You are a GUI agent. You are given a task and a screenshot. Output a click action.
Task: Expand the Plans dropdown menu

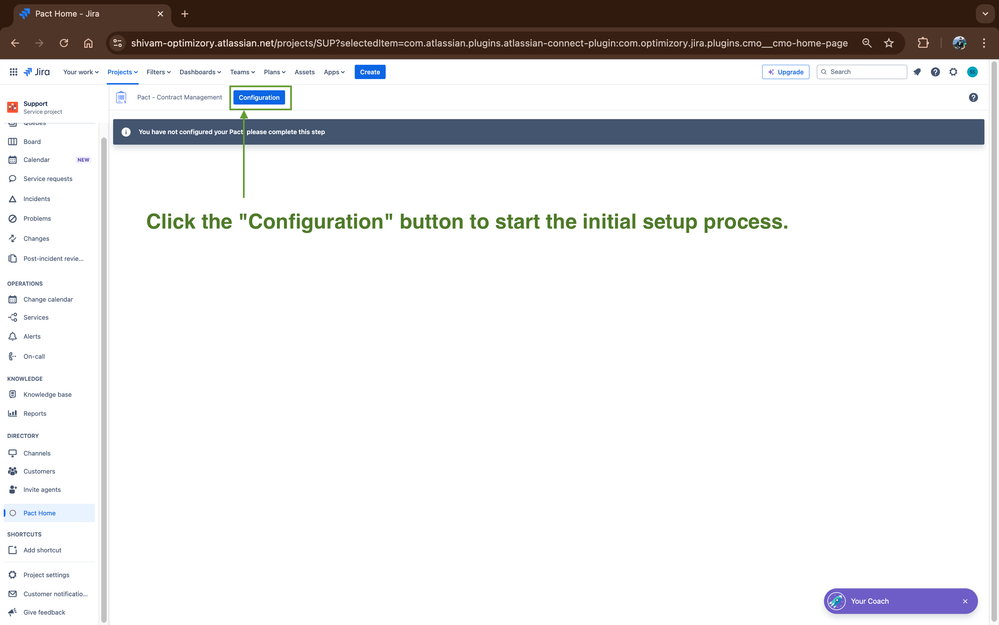(x=275, y=72)
